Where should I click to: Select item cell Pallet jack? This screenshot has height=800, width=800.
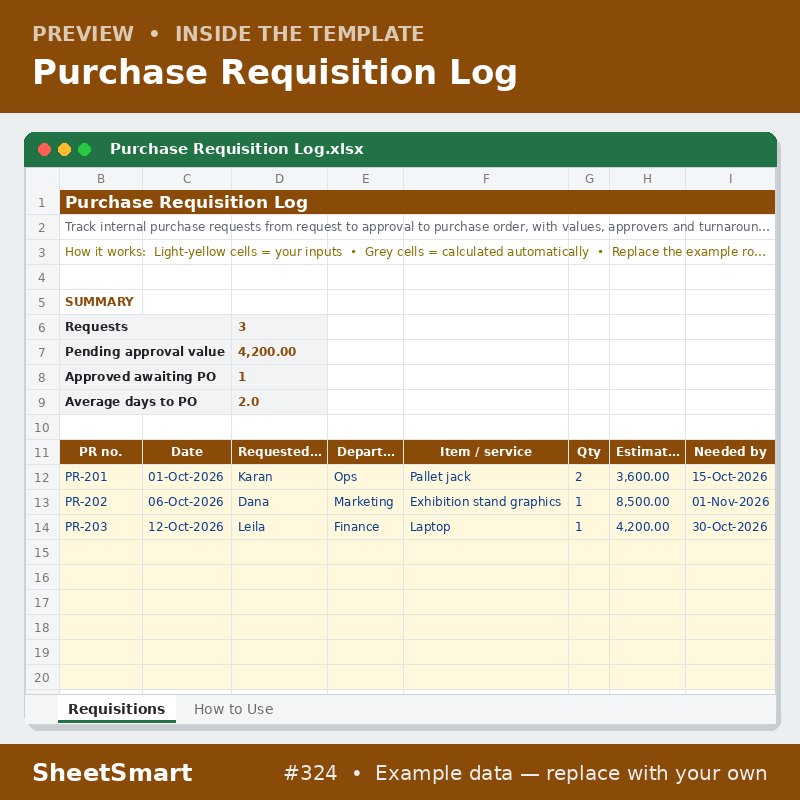pyautogui.click(x=486, y=477)
